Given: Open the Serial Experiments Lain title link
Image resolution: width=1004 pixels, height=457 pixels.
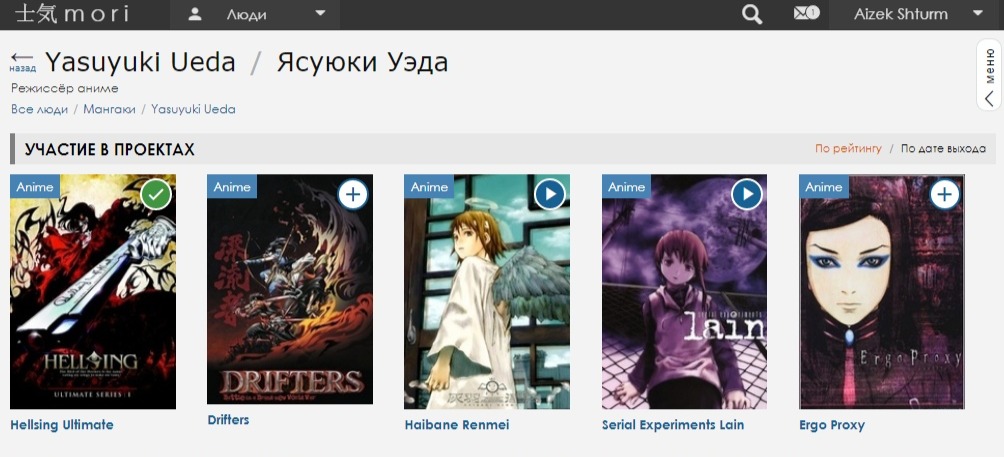Looking at the screenshot, I should tap(673, 425).
